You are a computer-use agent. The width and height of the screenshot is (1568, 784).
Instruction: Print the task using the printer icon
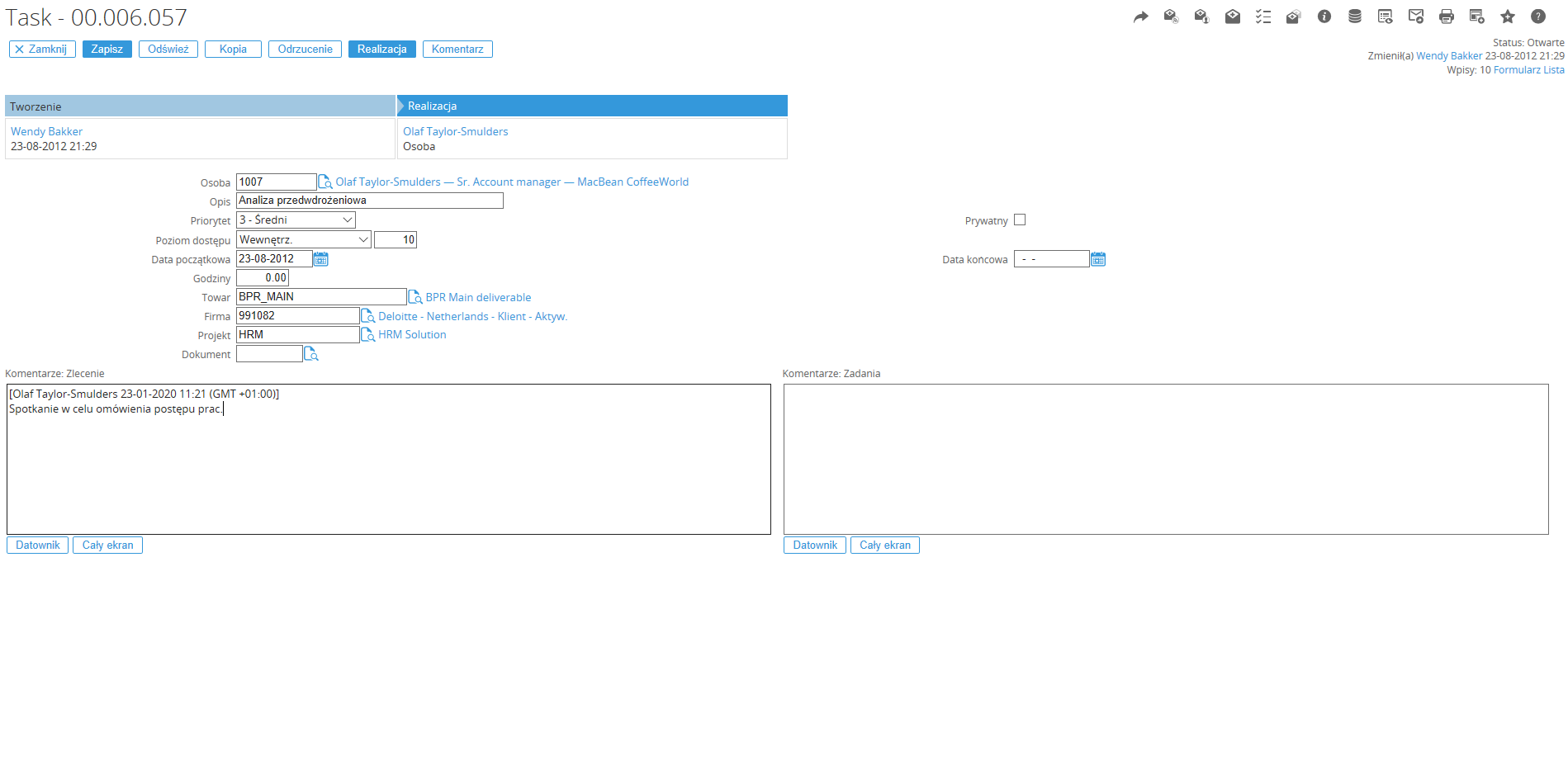pyautogui.click(x=1446, y=17)
